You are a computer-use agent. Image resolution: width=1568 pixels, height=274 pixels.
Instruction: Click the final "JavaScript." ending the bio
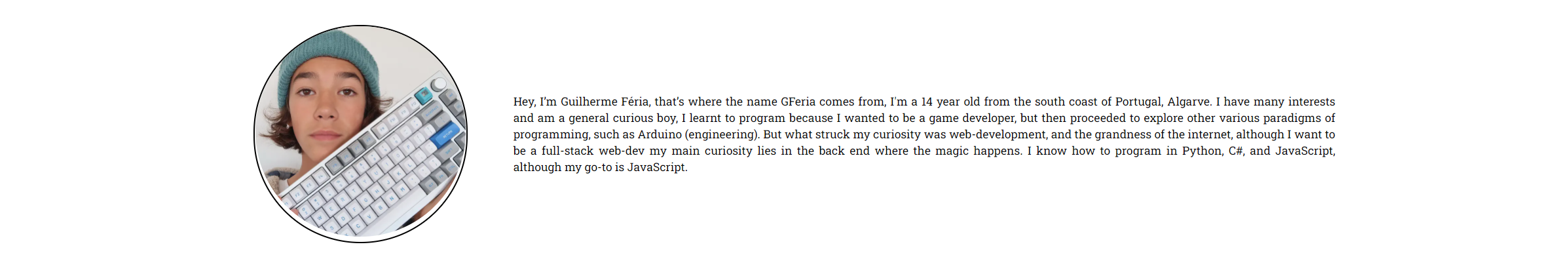point(658,167)
